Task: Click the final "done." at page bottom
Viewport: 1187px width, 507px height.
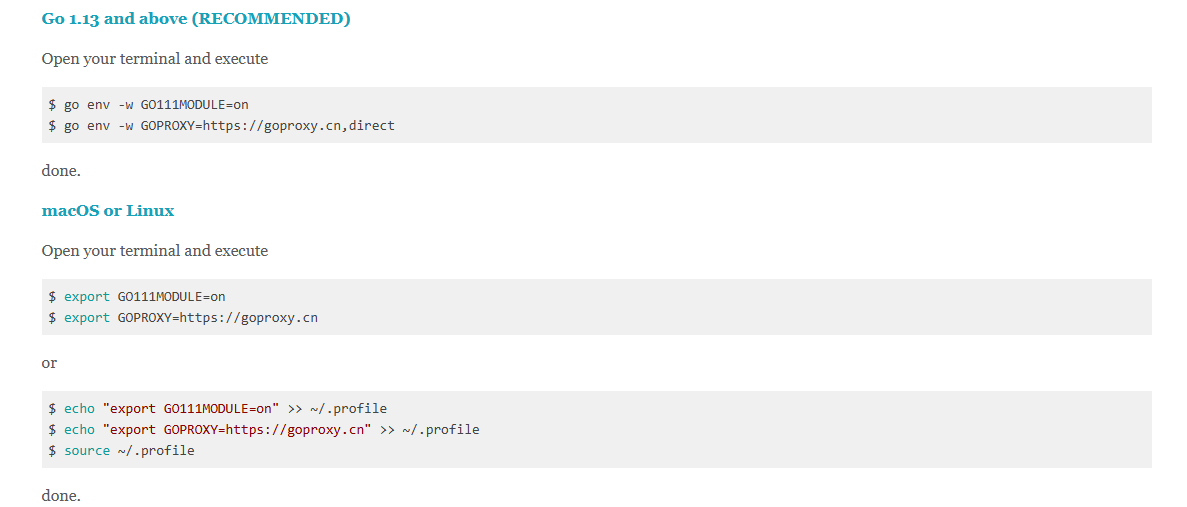Action: tap(61, 495)
